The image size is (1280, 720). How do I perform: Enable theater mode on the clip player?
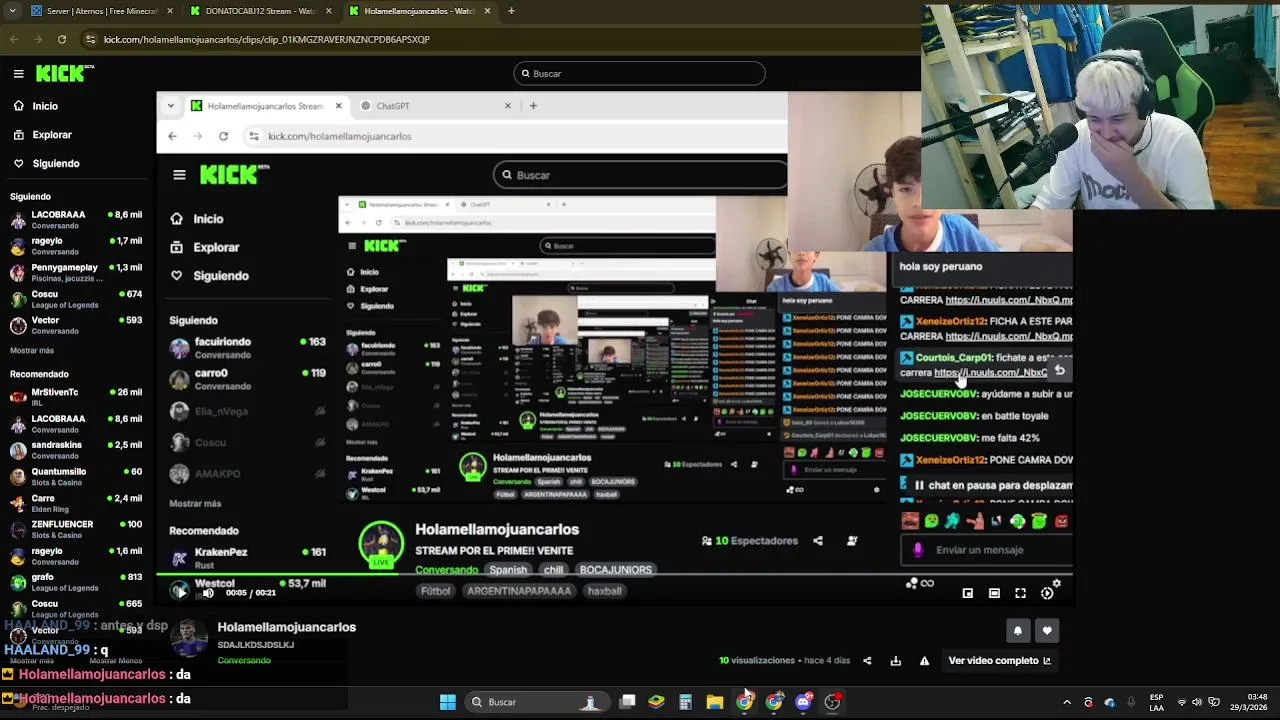pos(994,593)
